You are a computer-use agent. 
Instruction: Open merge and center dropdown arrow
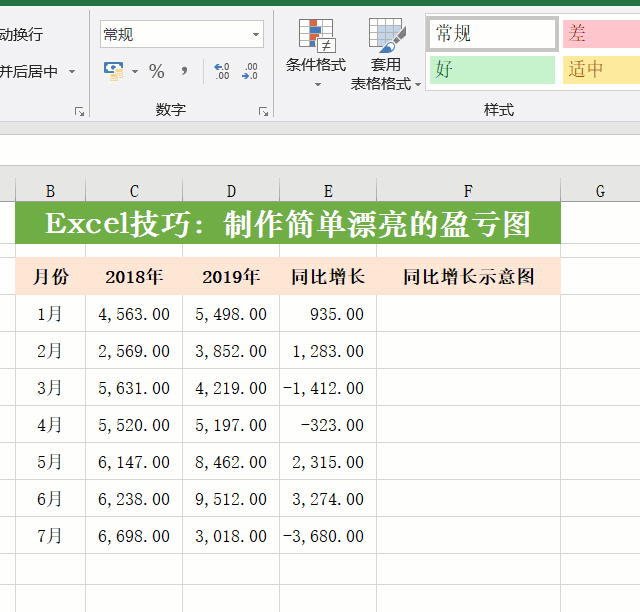click(72, 71)
